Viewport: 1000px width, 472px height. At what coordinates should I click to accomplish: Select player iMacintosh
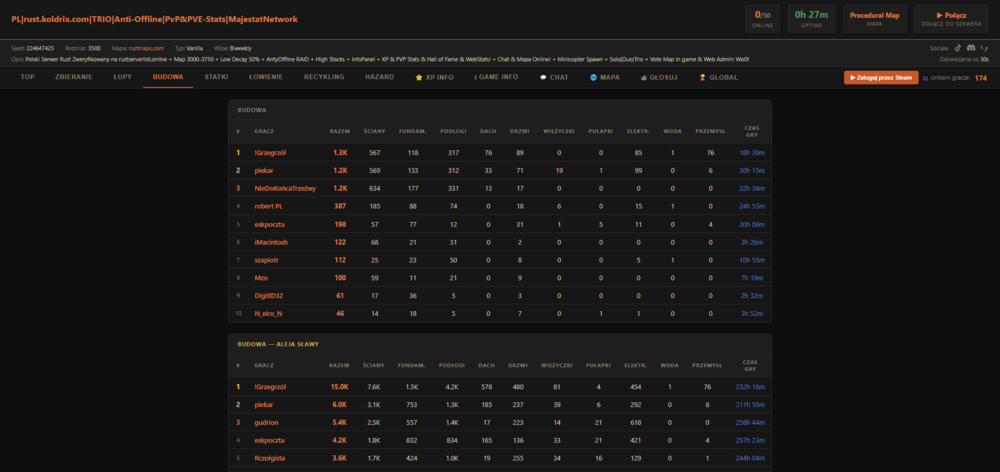coord(270,242)
